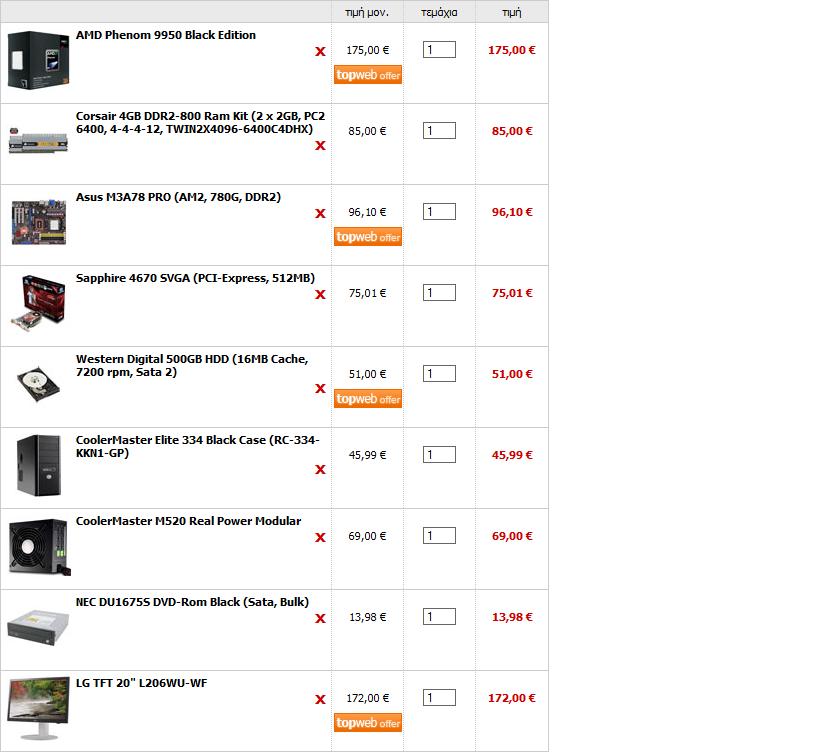Viewport: 840px width, 755px height.
Task: Remove NEC DVD-Rom with red X
Action: click(320, 618)
